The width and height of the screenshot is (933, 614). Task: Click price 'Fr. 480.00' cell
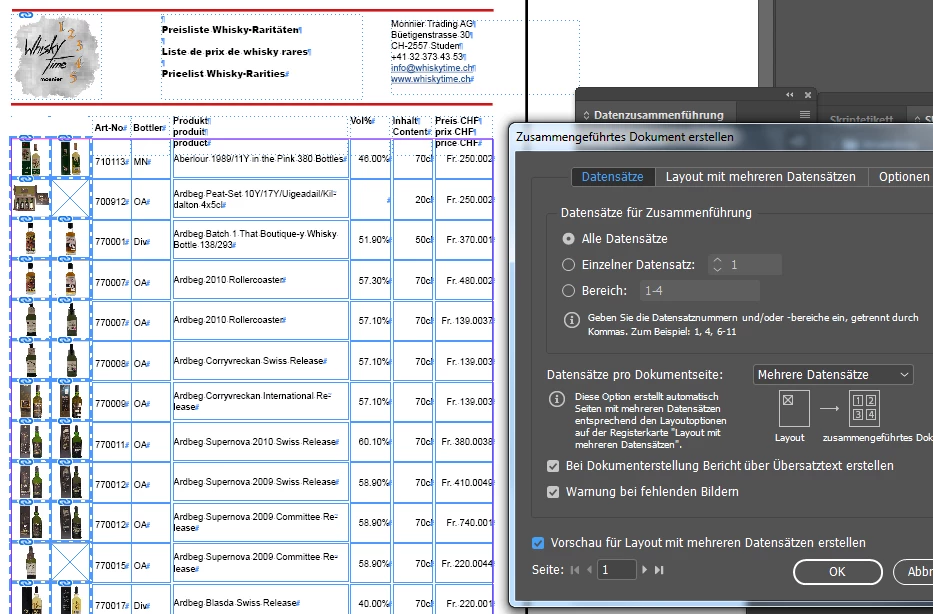pyautogui.click(x=464, y=280)
